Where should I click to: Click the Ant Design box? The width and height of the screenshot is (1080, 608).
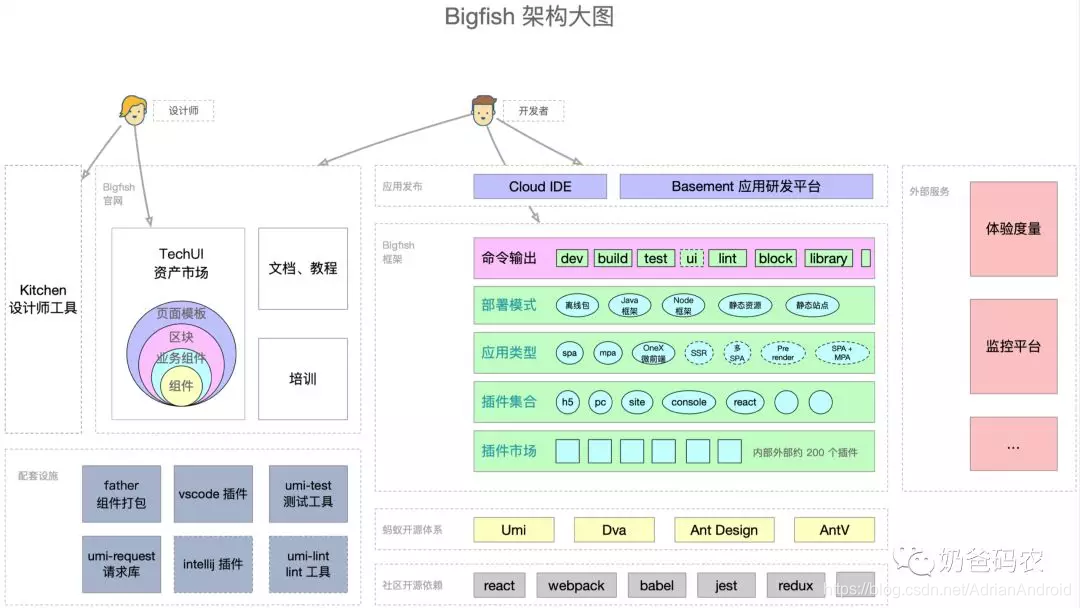pyautogui.click(x=724, y=529)
